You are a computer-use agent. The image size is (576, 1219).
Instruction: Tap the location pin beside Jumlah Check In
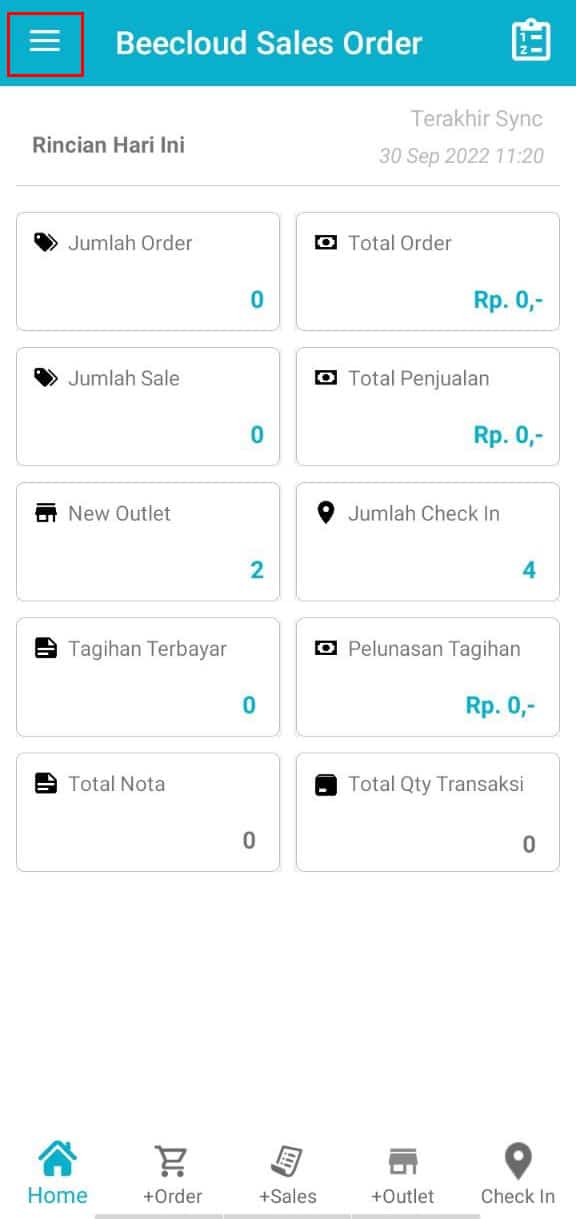click(325, 513)
